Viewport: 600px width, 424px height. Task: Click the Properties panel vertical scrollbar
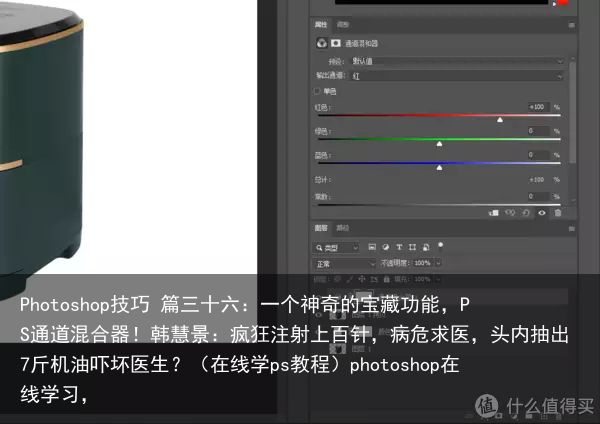click(x=572, y=113)
